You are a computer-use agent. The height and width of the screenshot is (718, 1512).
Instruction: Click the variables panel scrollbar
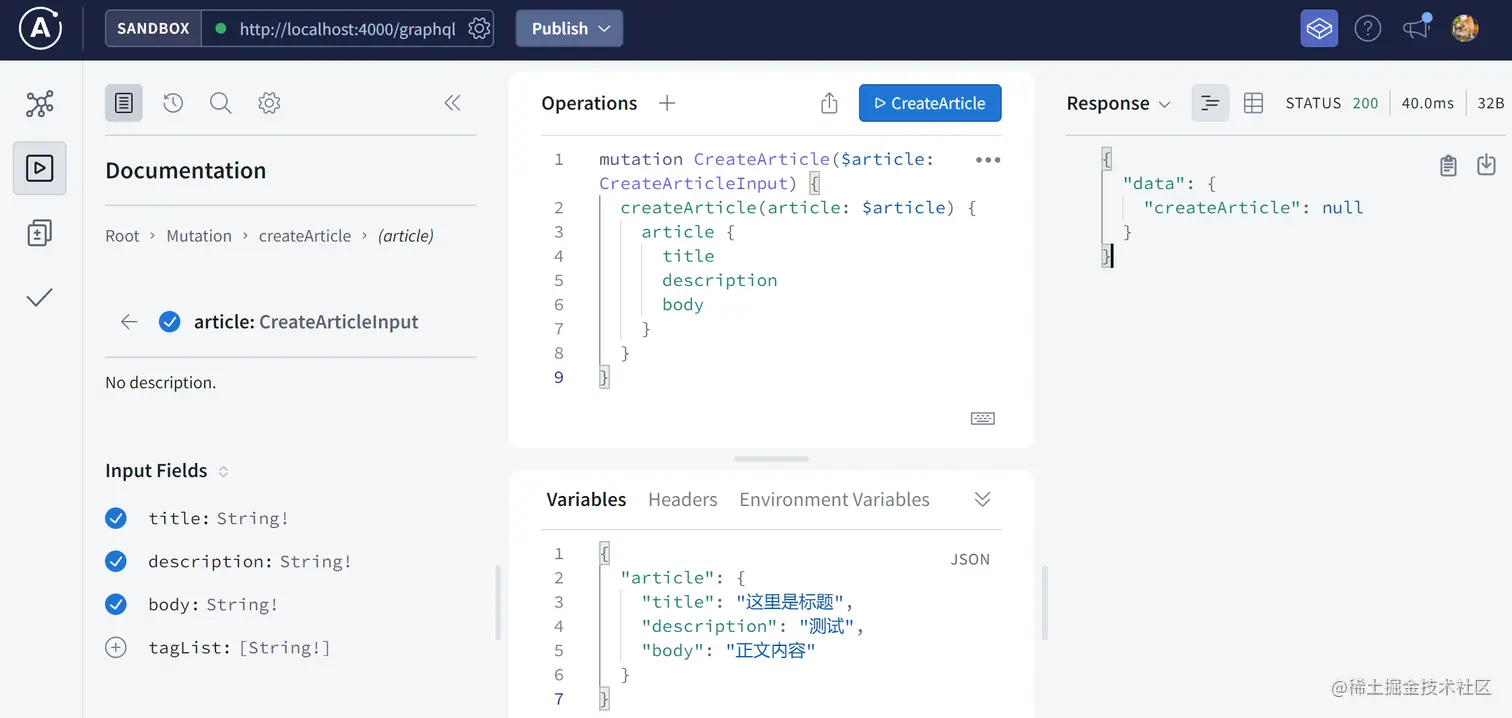click(x=1045, y=602)
